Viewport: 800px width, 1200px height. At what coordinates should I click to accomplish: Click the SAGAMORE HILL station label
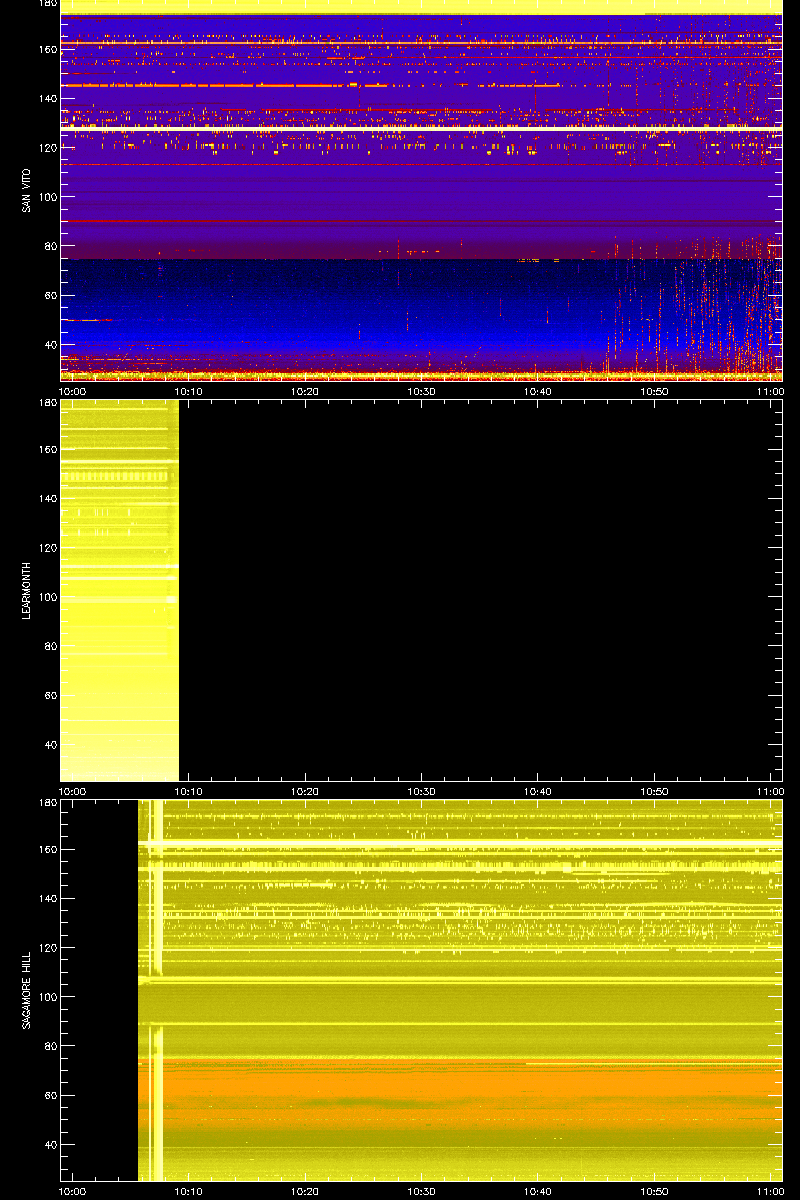coord(27,990)
